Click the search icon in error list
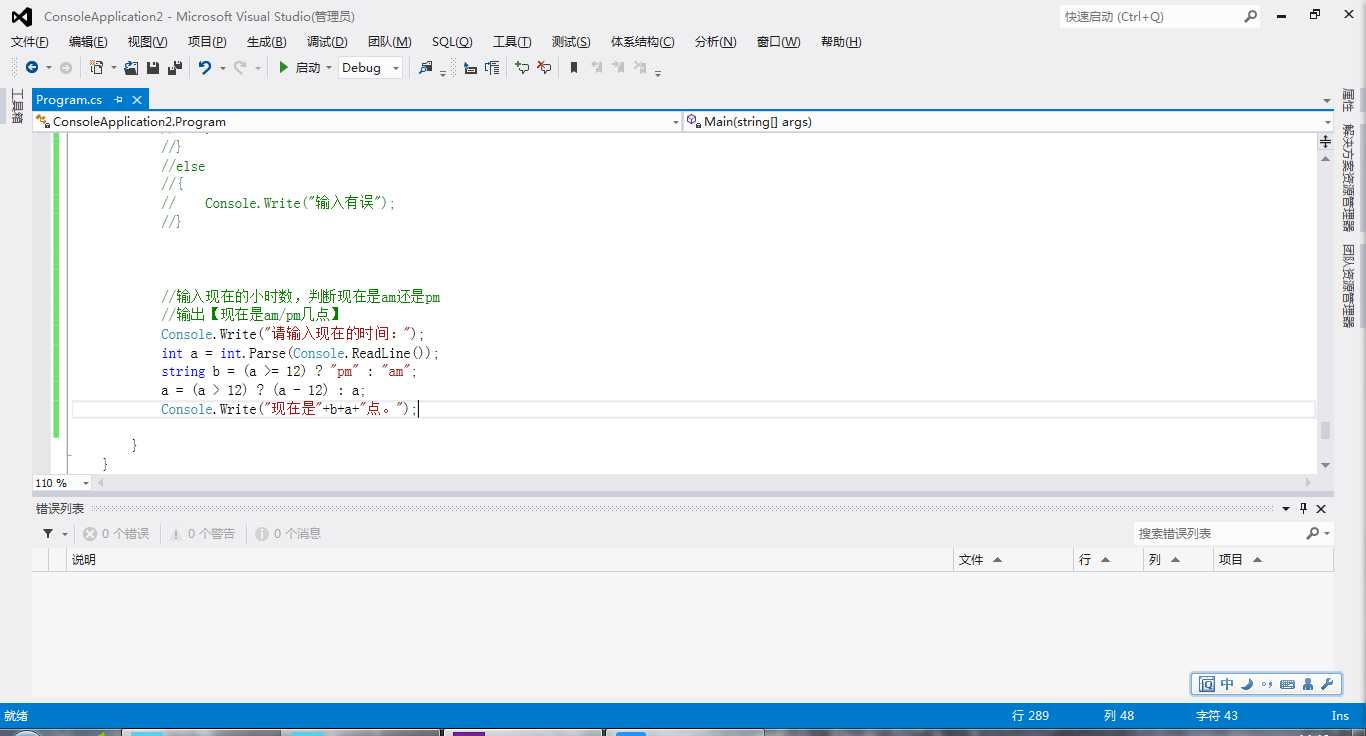Image resolution: width=1366 pixels, height=736 pixels. (1313, 534)
